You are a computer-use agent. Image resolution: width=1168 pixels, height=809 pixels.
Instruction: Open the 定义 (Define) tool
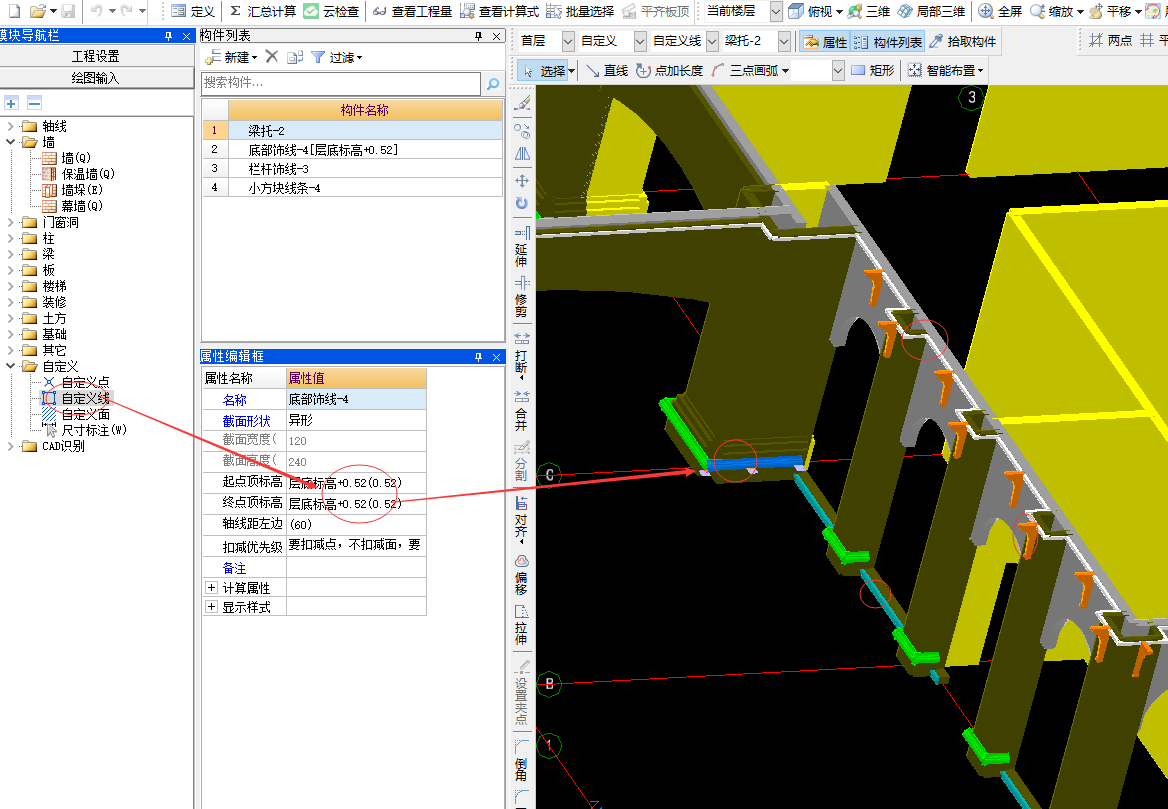(193, 11)
